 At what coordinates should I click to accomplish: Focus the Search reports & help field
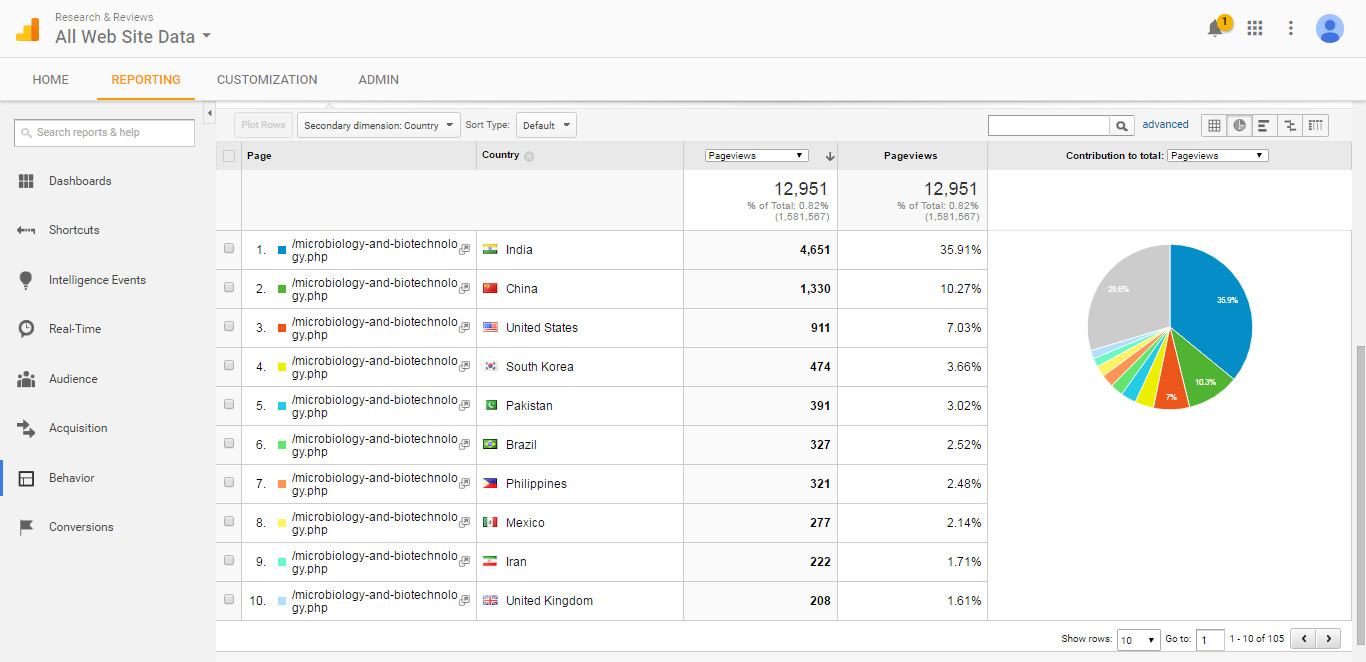105,132
